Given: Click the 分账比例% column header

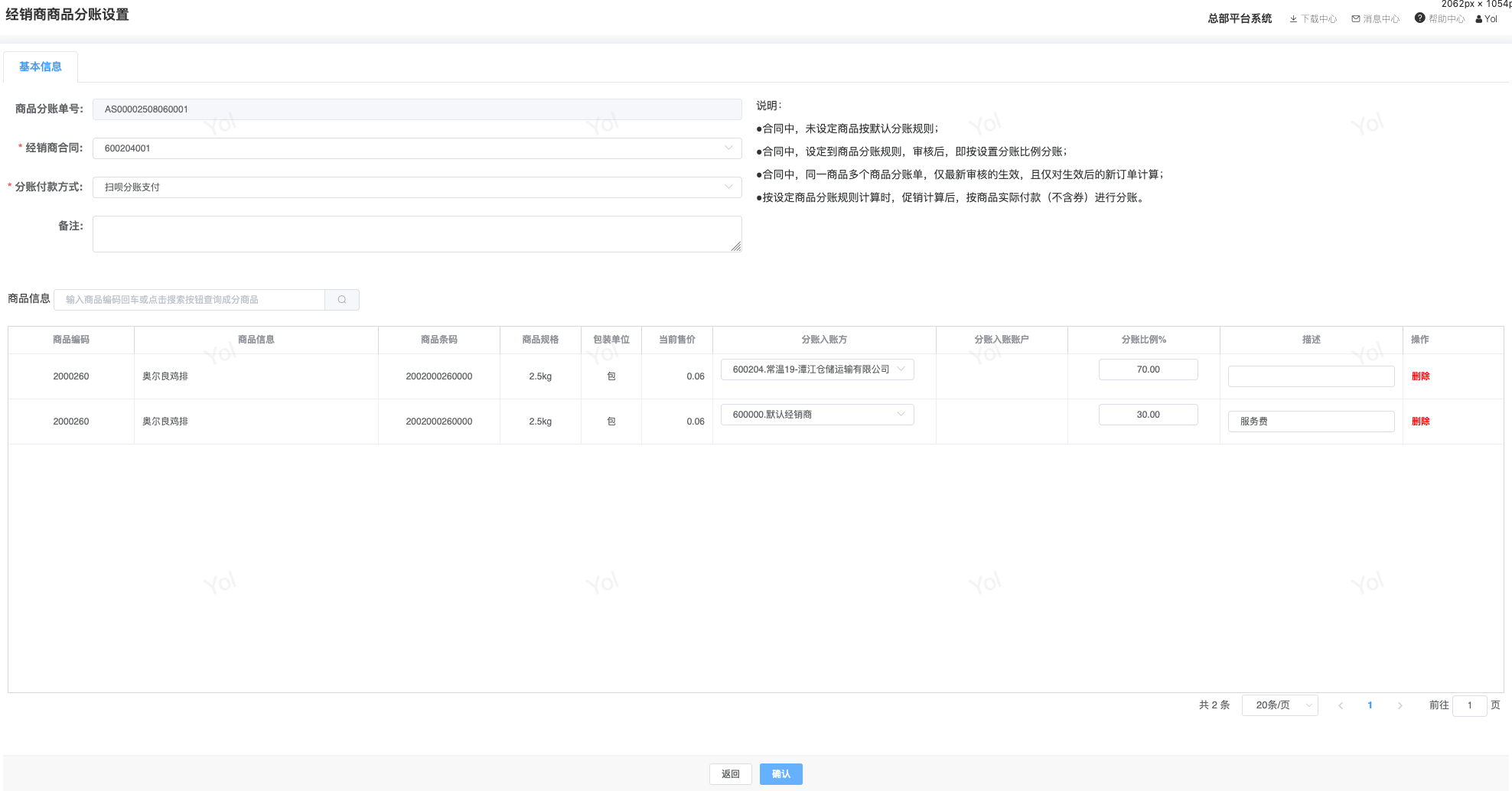Looking at the screenshot, I should [x=1144, y=340].
